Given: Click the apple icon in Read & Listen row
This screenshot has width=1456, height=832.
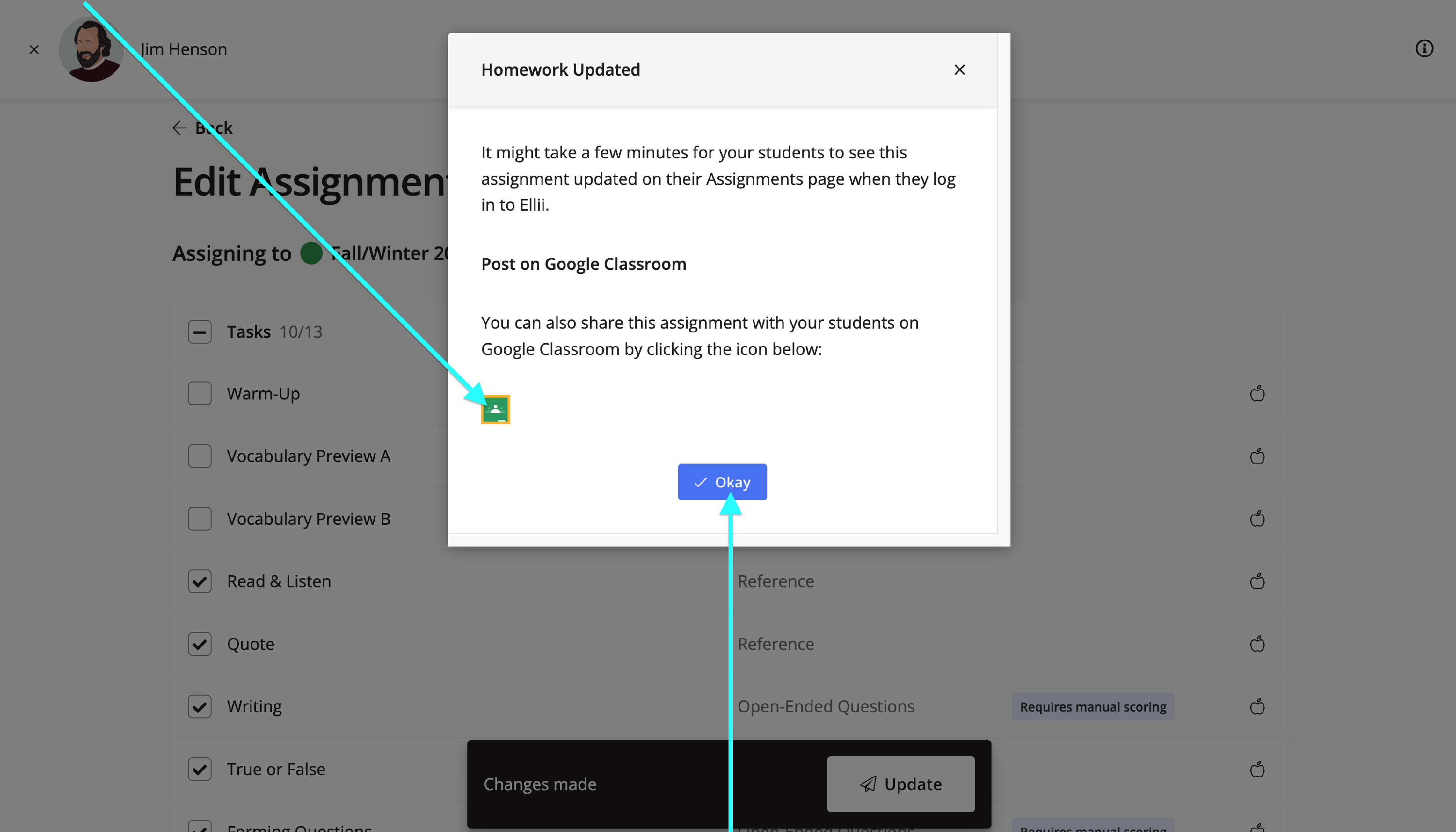Looking at the screenshot, I should (1257, 581).
